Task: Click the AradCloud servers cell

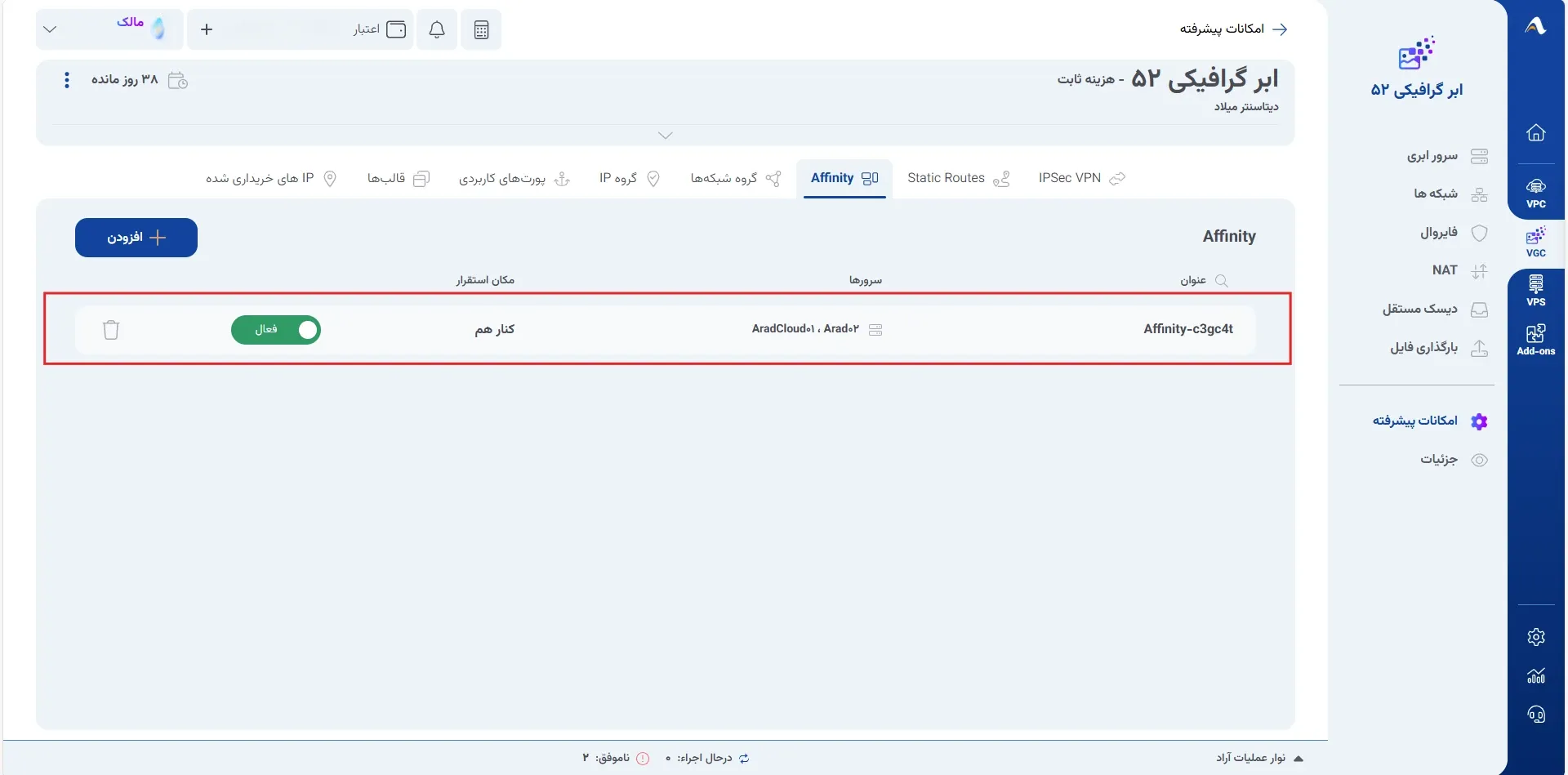Action: point(817,329)
